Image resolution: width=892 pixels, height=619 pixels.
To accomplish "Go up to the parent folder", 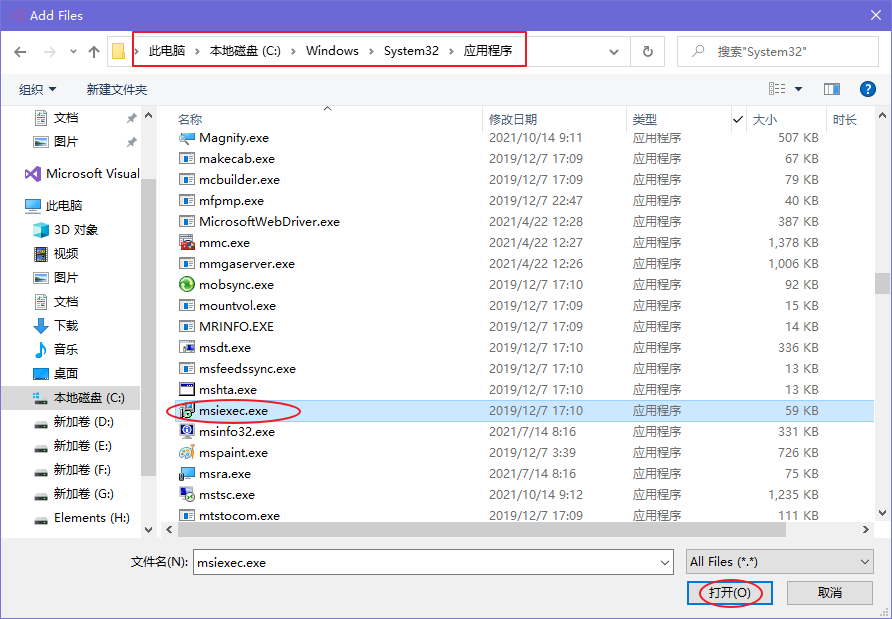I will [x=93, y=50].
